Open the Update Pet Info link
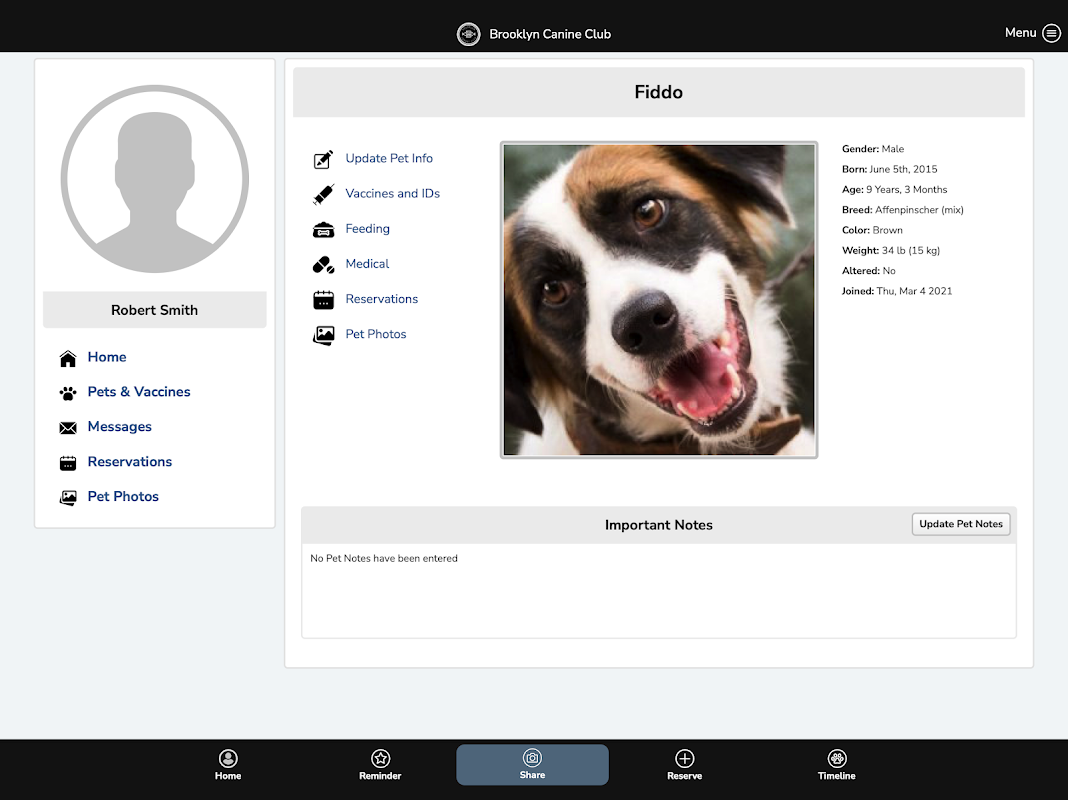The image size is (1068, 800). (389, 158)
